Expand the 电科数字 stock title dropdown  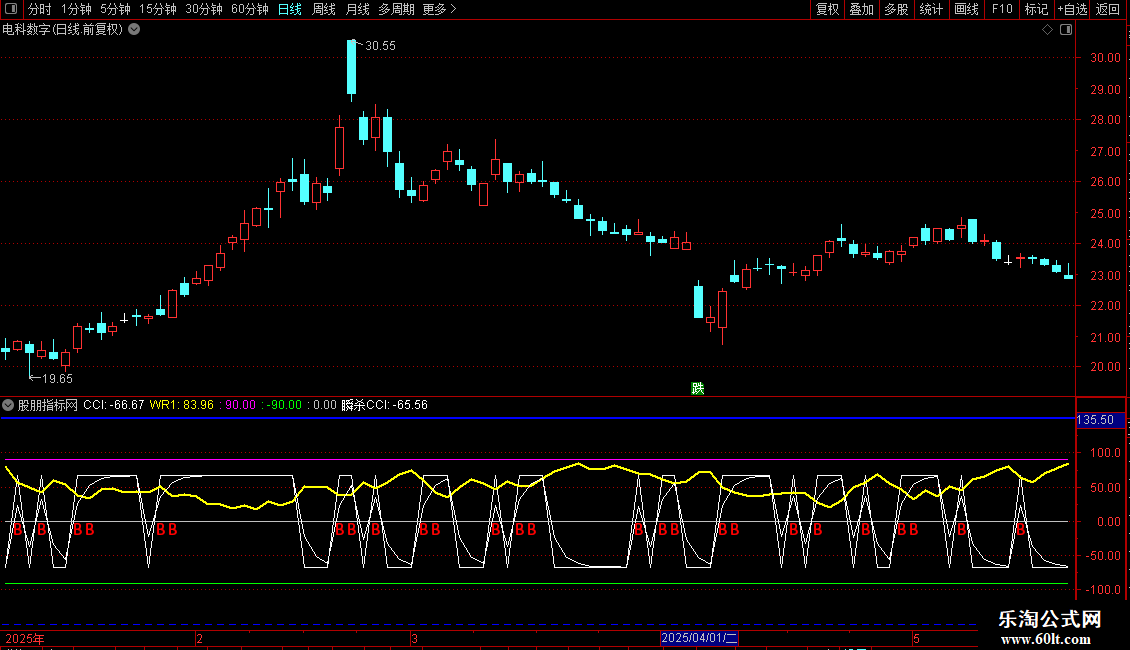134,29
